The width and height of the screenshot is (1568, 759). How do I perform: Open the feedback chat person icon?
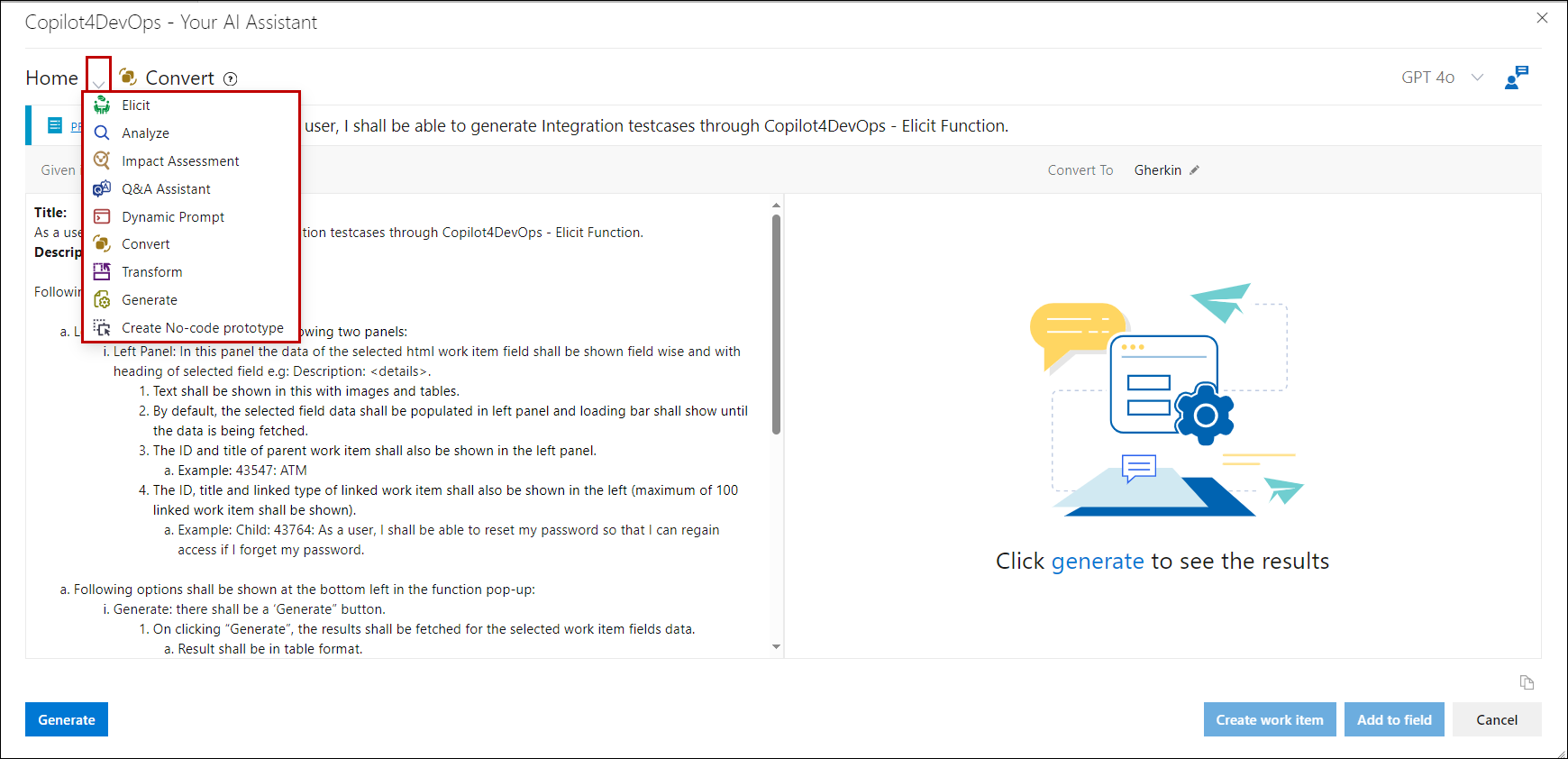click(x=1517, y=78)
